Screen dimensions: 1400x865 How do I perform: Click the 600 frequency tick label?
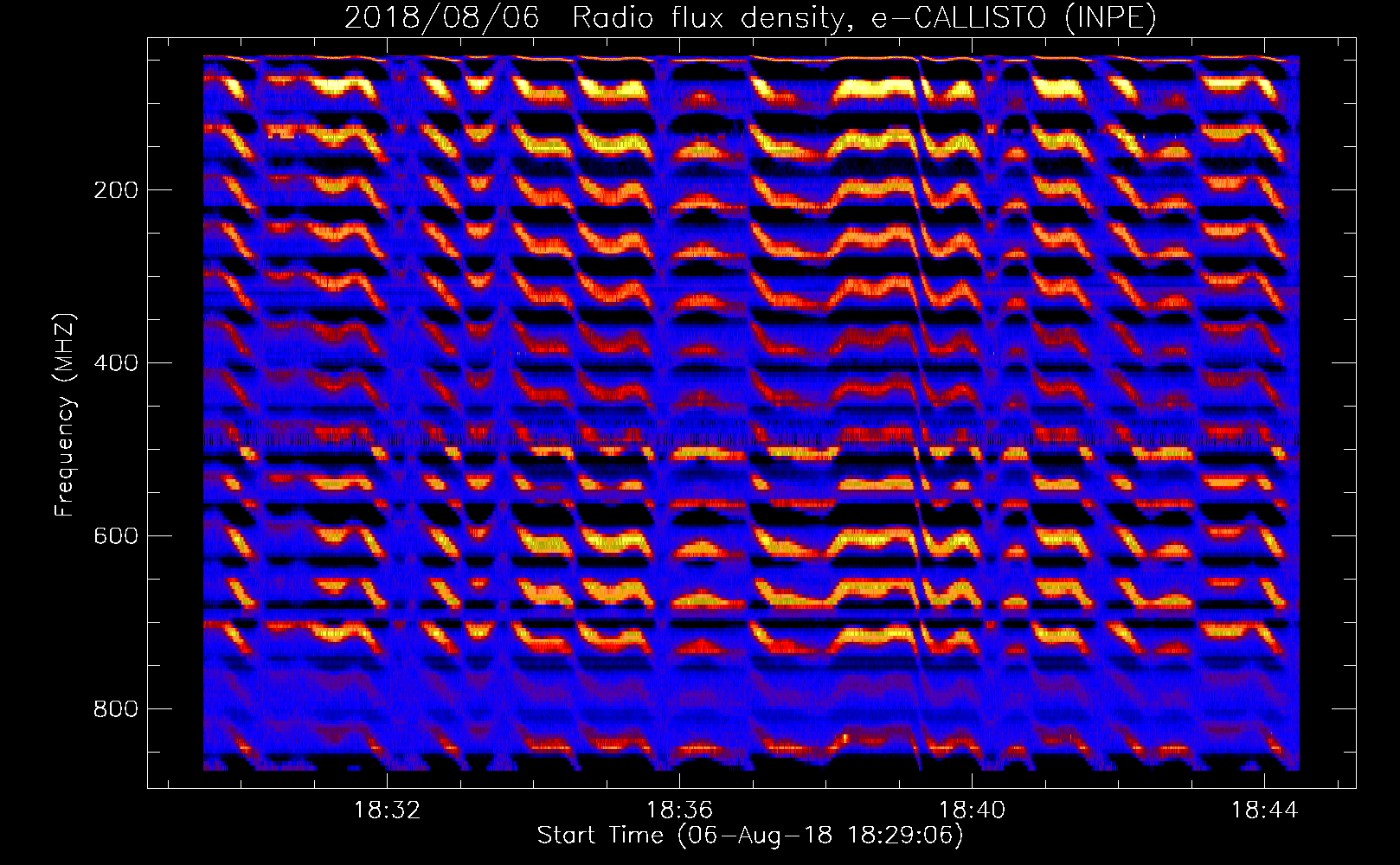tap(116, 535)
